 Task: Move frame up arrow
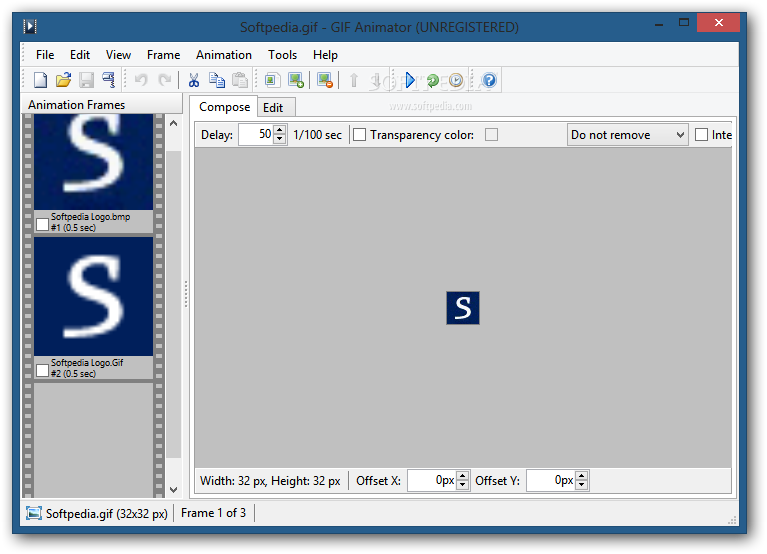click(354, 80)
